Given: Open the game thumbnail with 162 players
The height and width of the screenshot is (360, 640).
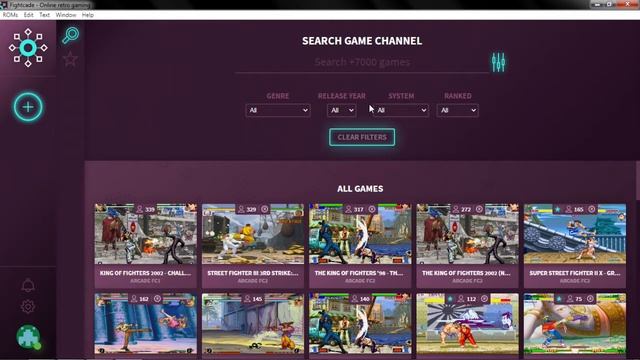Looking at the screenshot, I should point(145,323).
